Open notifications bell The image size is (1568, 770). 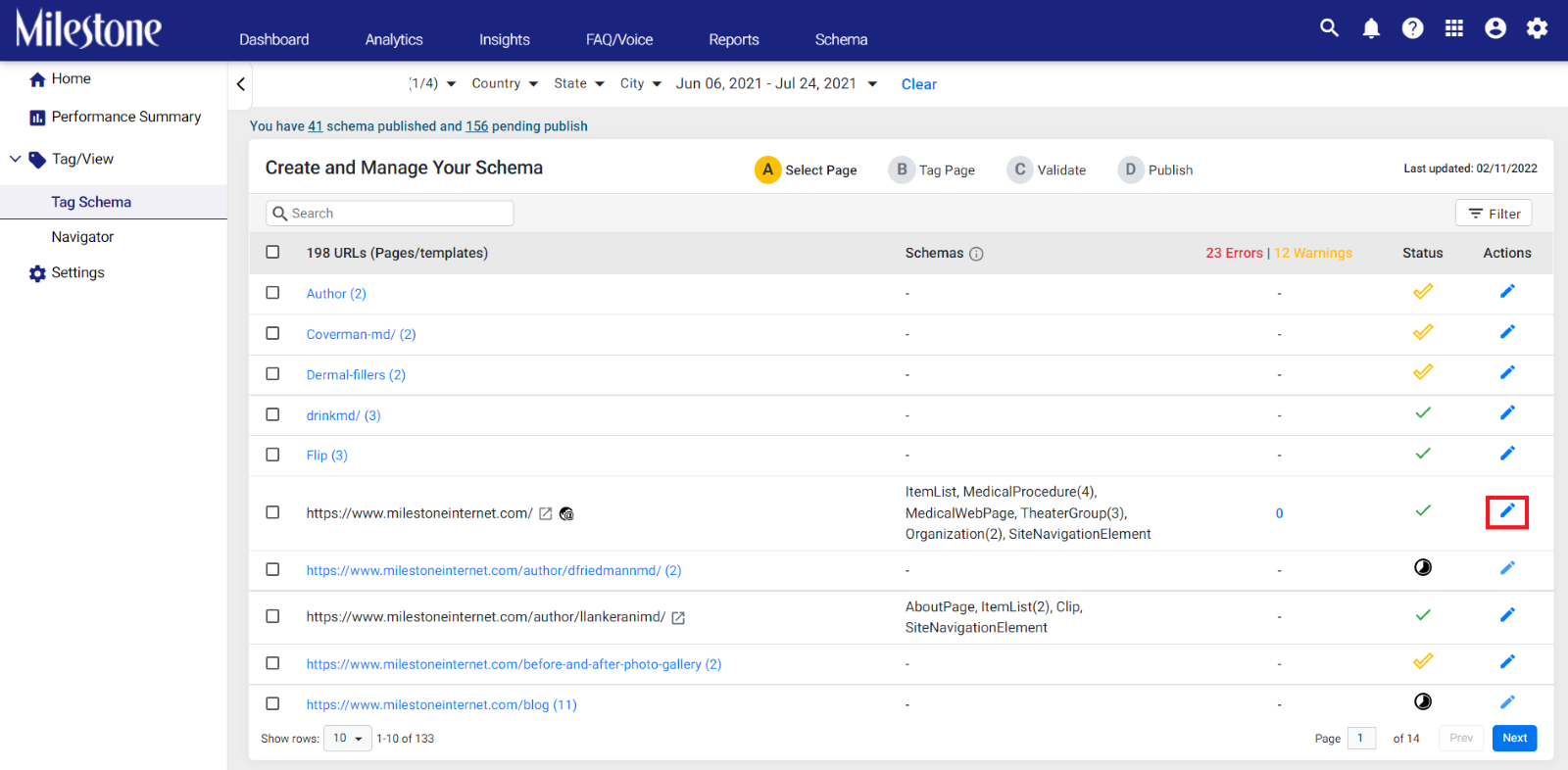(1371, 28)
